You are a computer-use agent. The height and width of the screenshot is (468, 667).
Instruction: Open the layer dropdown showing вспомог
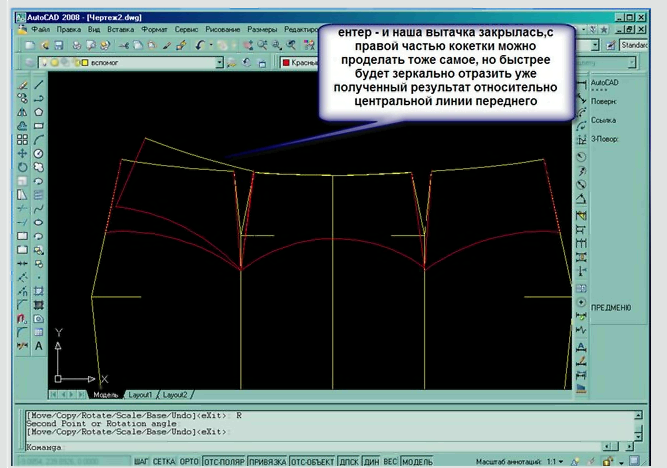pyautogui.click(x=219, y=63)
